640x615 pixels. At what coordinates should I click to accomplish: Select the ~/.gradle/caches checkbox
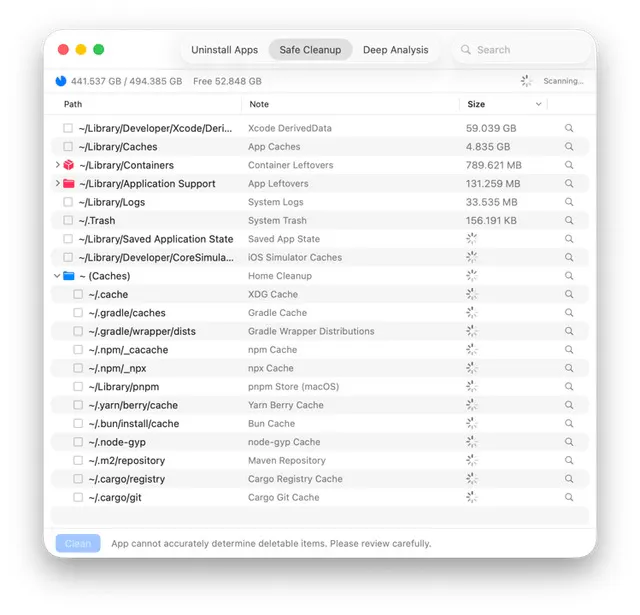tap(78, 313)
